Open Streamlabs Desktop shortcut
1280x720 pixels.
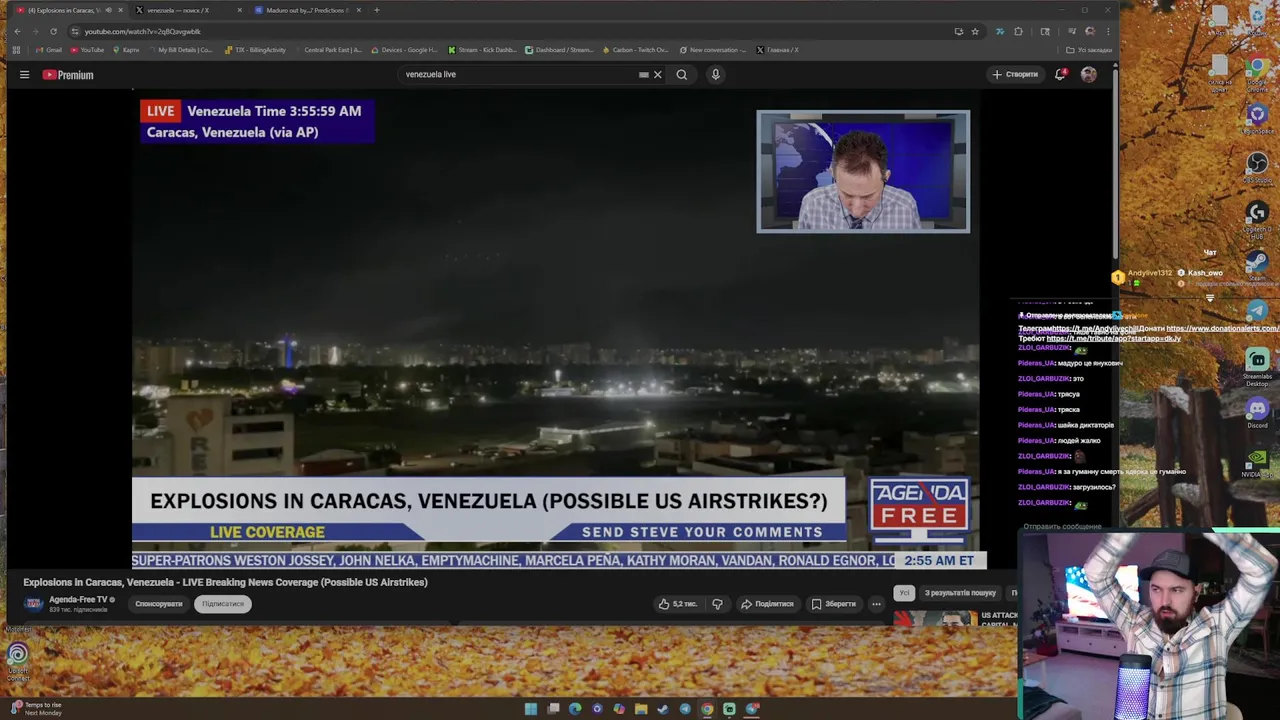[x=1257, y=366]
